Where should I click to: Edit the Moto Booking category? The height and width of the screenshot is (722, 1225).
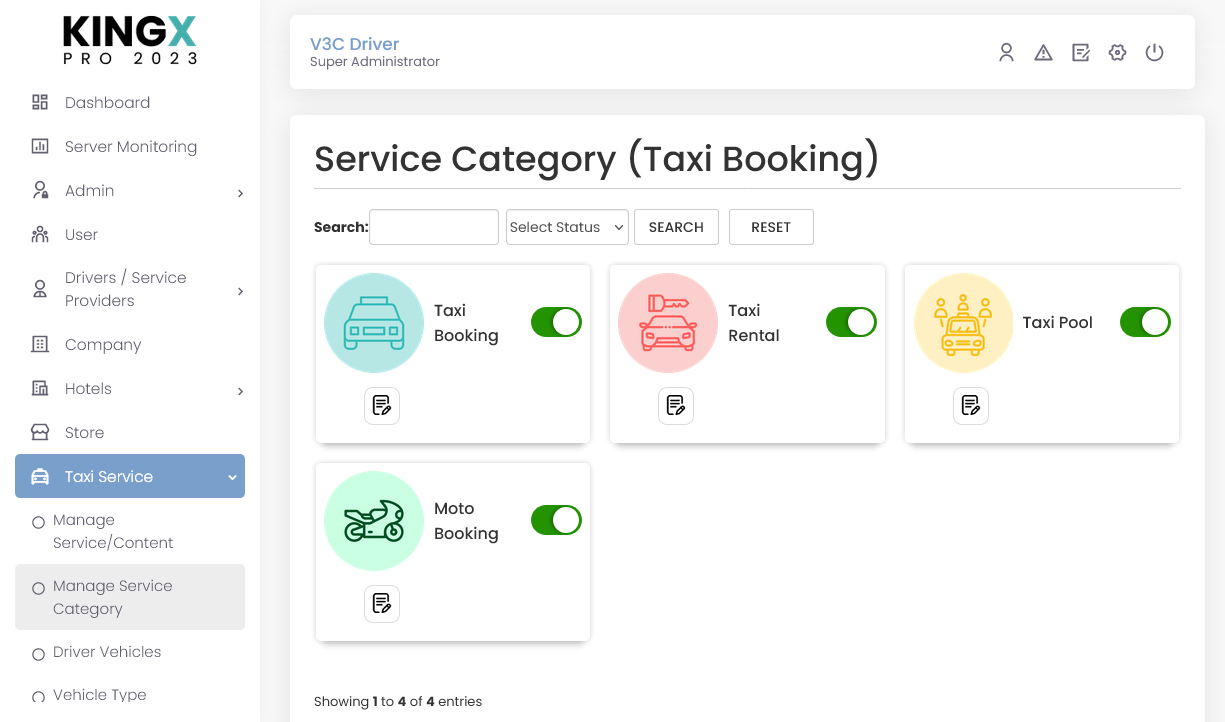click(x=382, y=604)
